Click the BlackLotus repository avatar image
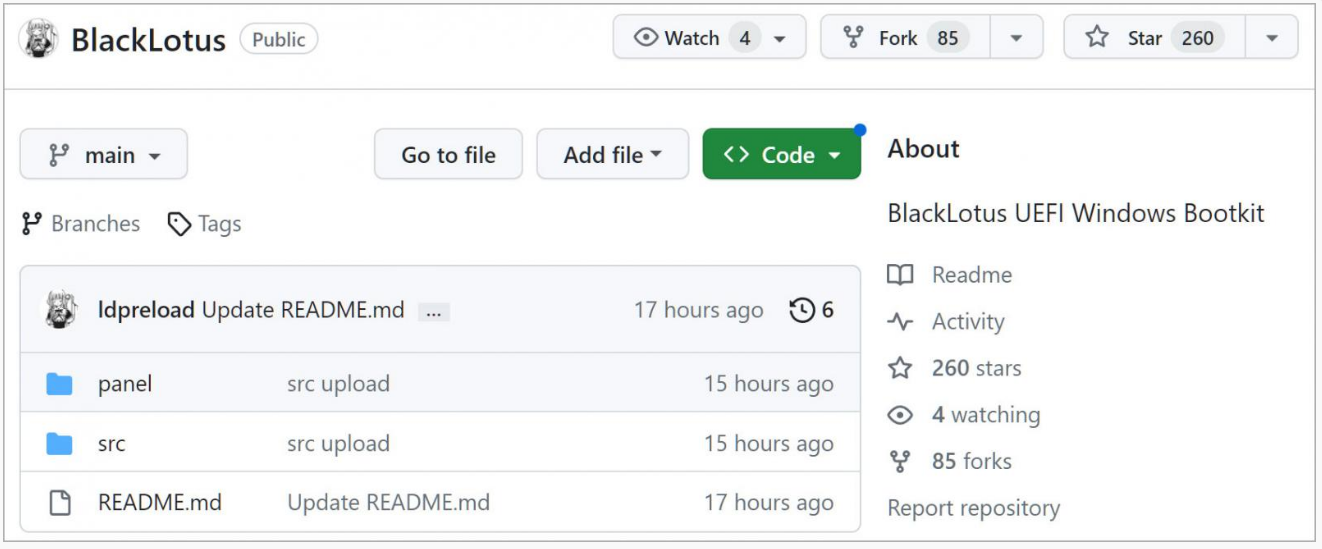1322x549 pixels. 38,39
